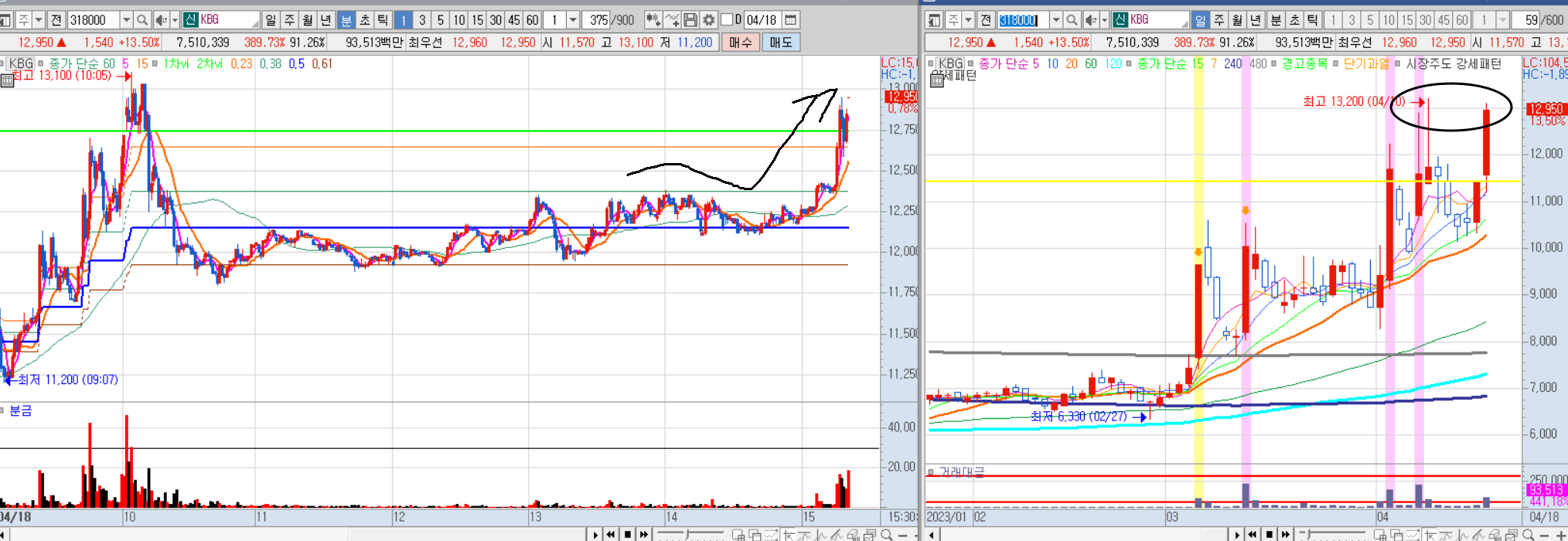Select 1-minute interval tab in left chart
1568x541 pixels.
tap(404, 20)
